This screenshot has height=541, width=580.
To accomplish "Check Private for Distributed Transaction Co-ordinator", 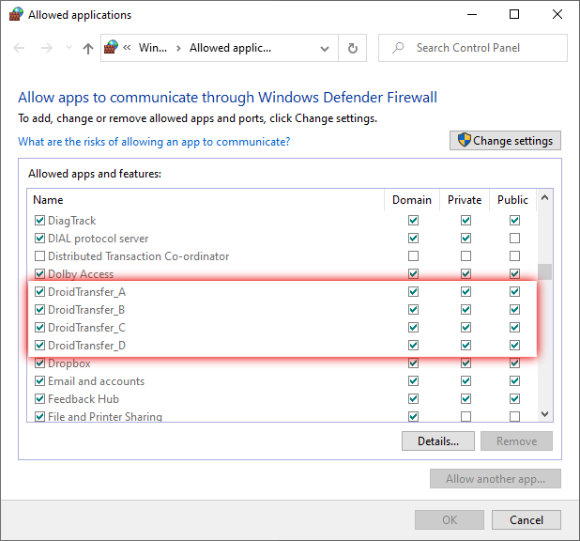I will [x=466, y=256].
